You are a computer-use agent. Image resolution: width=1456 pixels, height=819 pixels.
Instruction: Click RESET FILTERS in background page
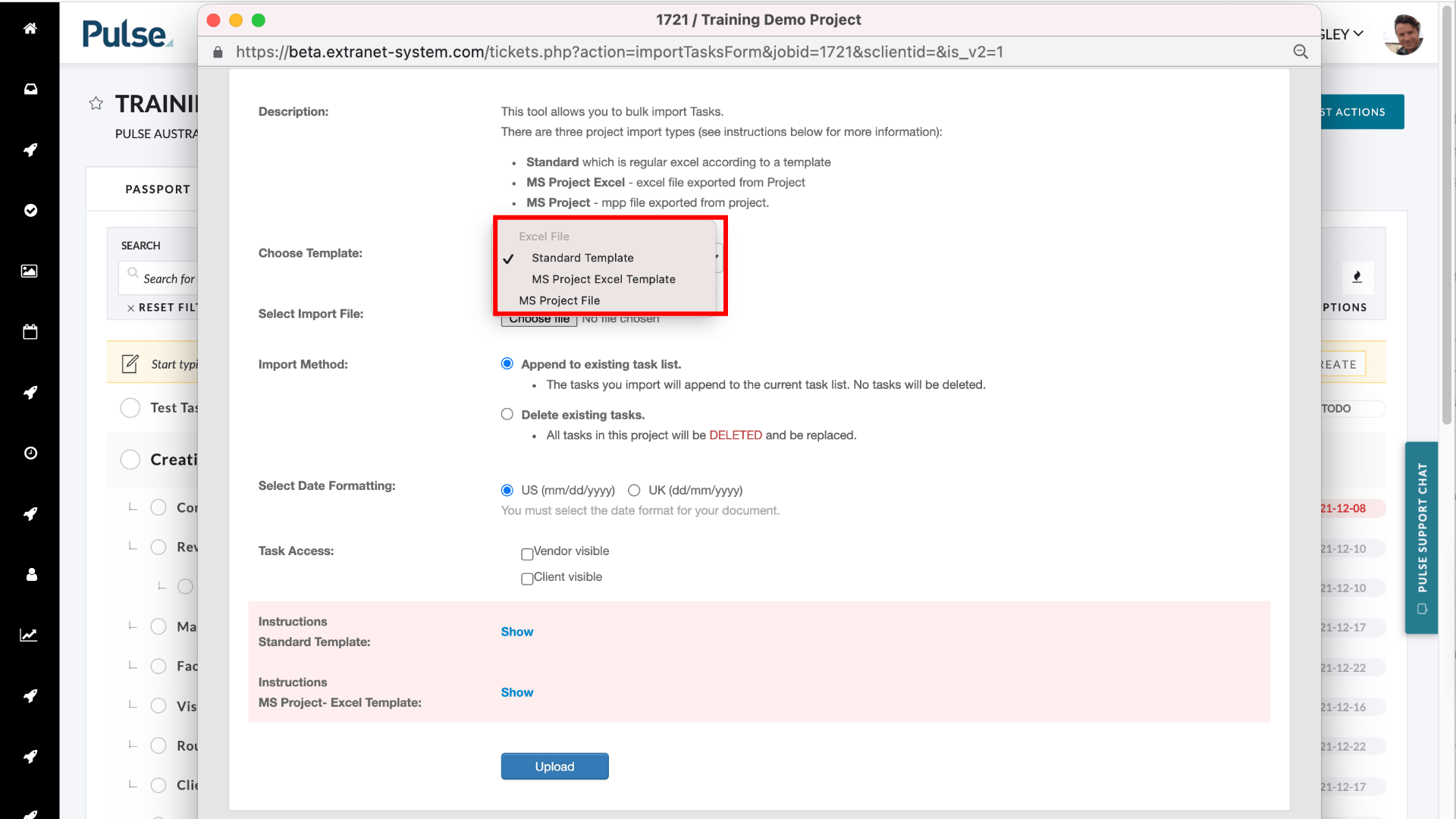pyautogui.click(x=161, y=307)
